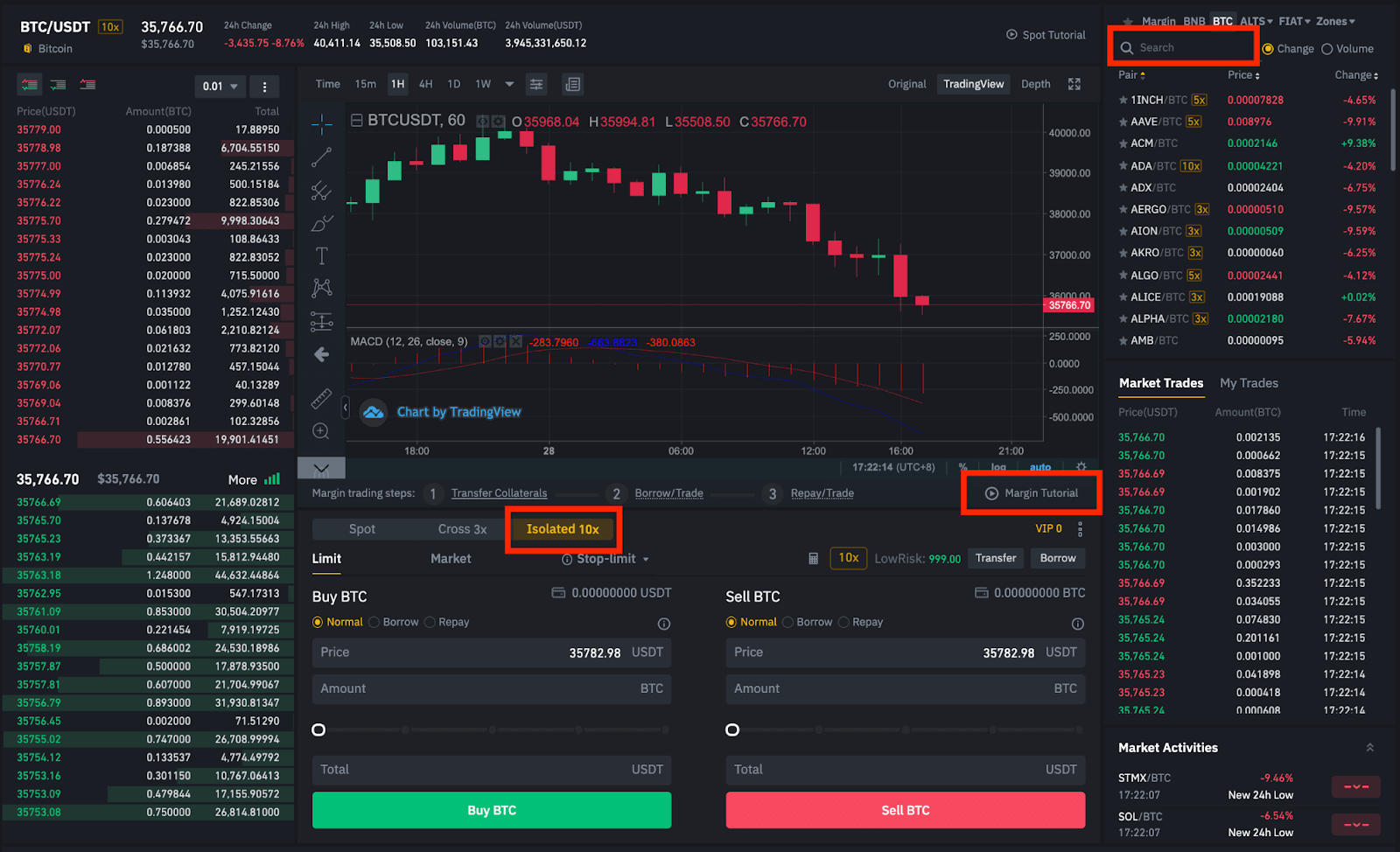Open three-dot menu beside VIP 0
1400x852 pixels.
pyautogui.click(x=1080, y=529)
